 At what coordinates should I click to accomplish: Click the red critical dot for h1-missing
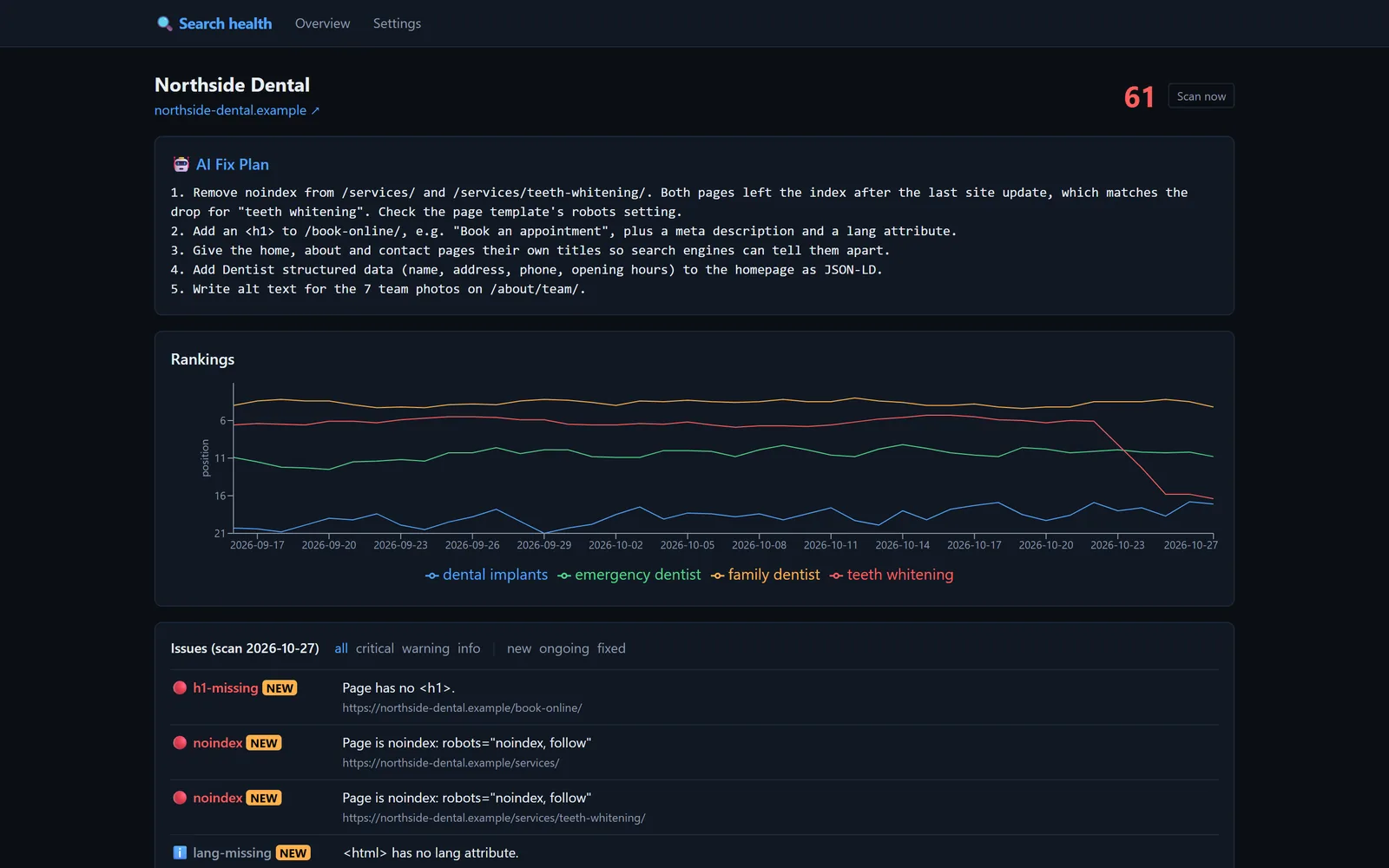(180, 687)
